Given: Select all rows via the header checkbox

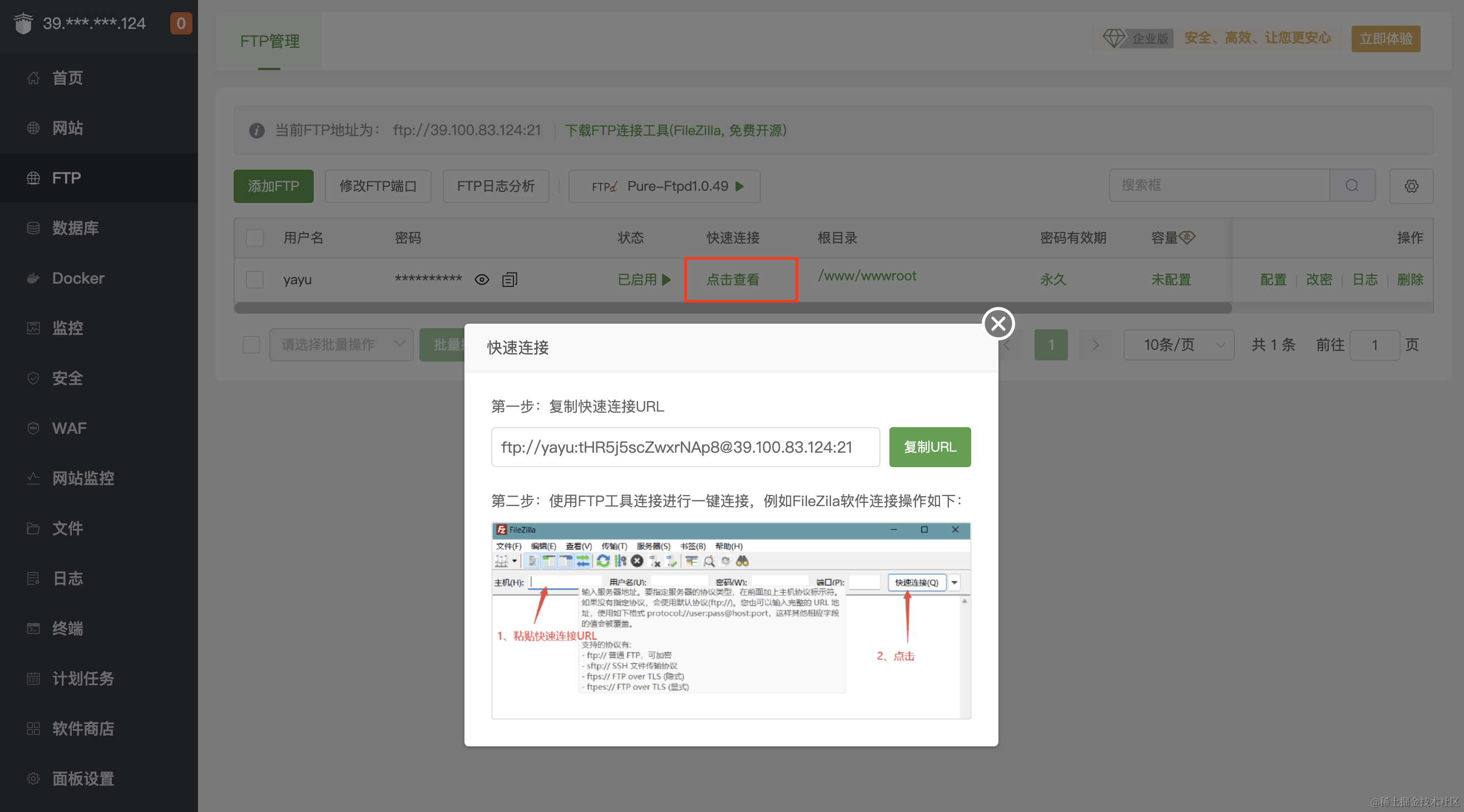Looking at the screenshot, I should tap(254, 238).
